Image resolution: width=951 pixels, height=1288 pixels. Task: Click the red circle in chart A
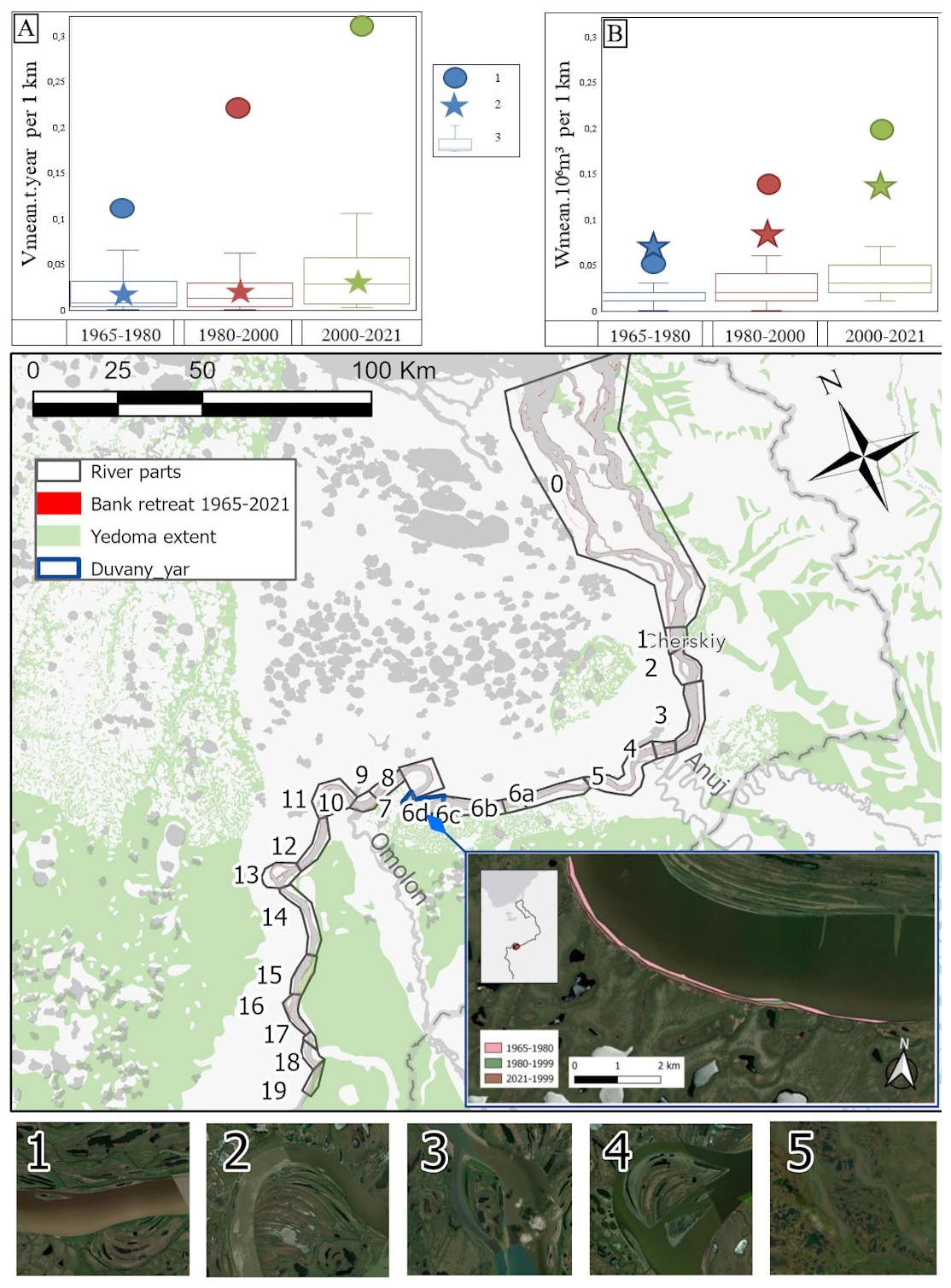point(237,108)
